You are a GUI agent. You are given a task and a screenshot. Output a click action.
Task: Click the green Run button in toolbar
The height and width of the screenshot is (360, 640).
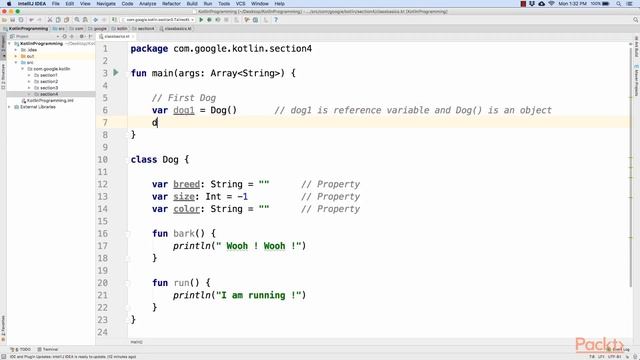click(201, 20)
